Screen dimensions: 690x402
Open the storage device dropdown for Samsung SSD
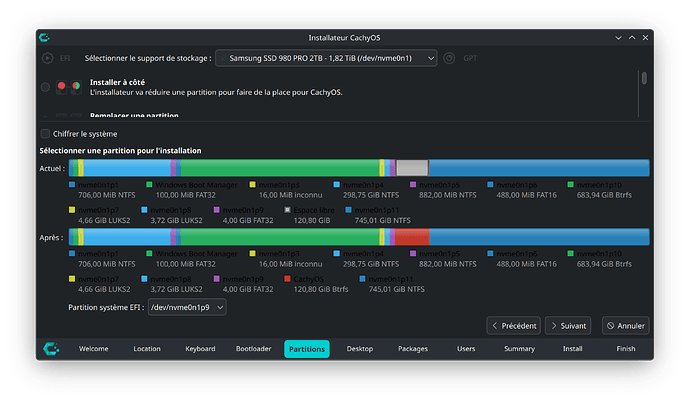tap(327, 59)
